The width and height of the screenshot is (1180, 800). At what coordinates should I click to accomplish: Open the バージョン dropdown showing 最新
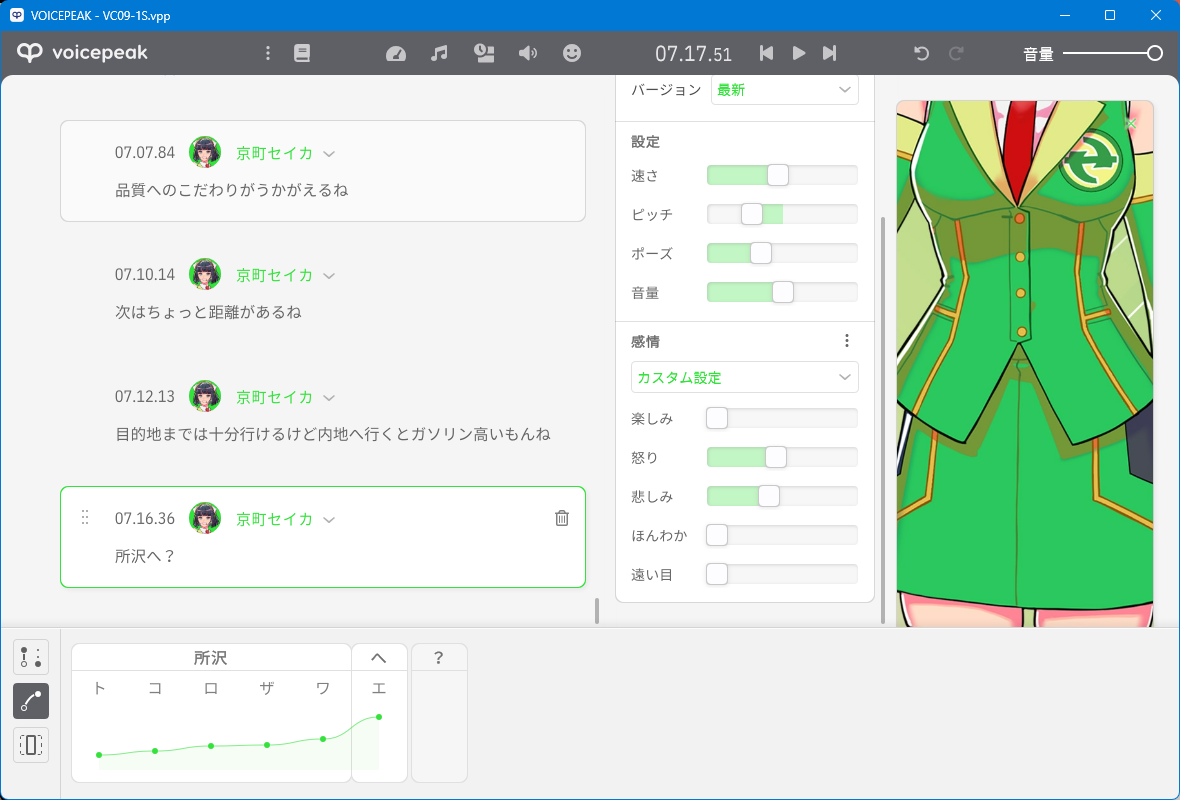(784, 90)
